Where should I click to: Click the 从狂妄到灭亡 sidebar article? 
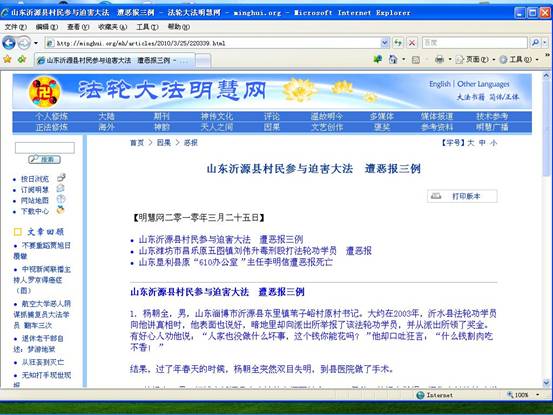[x=43, y=362]
